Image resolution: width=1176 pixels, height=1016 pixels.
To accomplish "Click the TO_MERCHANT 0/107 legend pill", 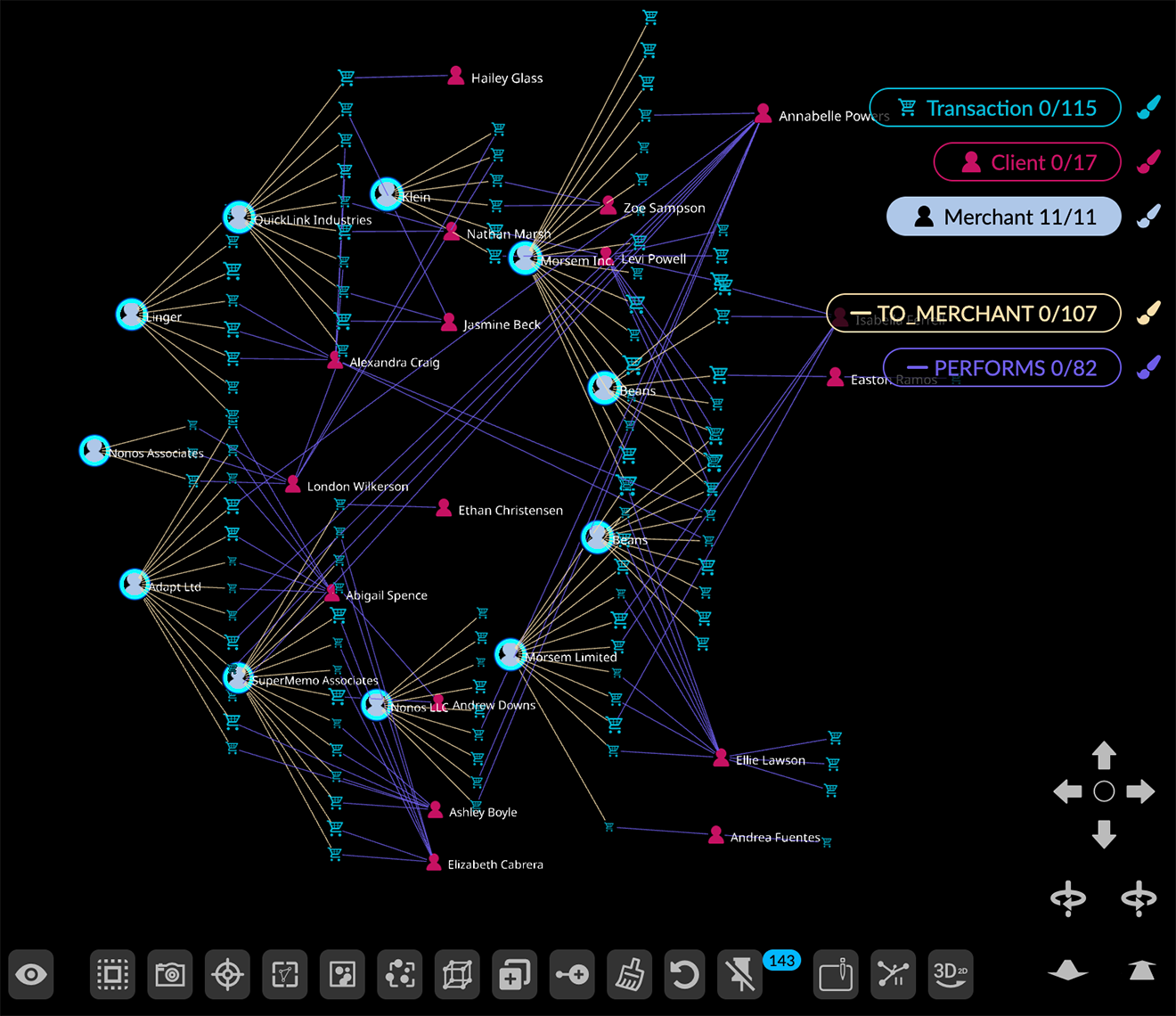I will (x=974, y=314).
